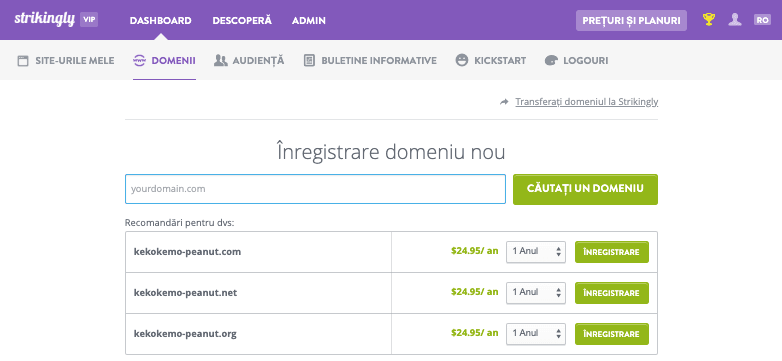The width and height of the screenshot is (782, 361).
Task: Click Căutați un domeniu button
Action: (x=585, y=189)
